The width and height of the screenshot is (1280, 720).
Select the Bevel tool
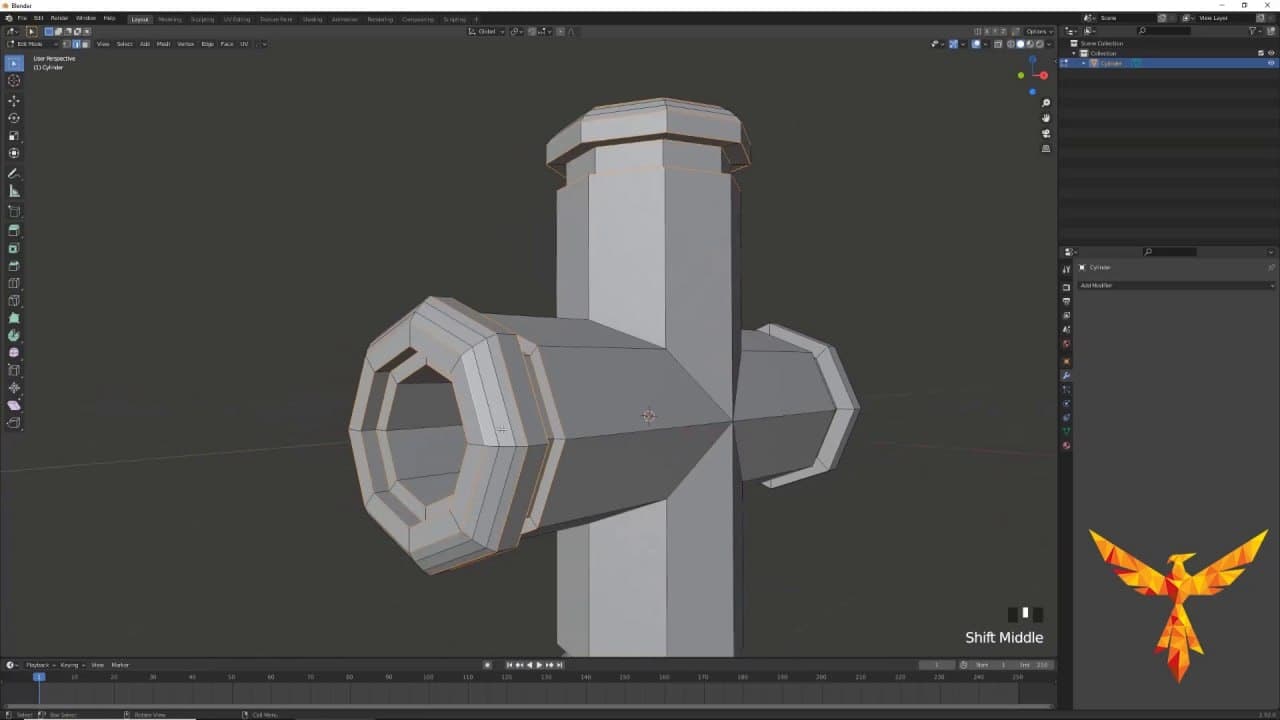pos(14,266)
